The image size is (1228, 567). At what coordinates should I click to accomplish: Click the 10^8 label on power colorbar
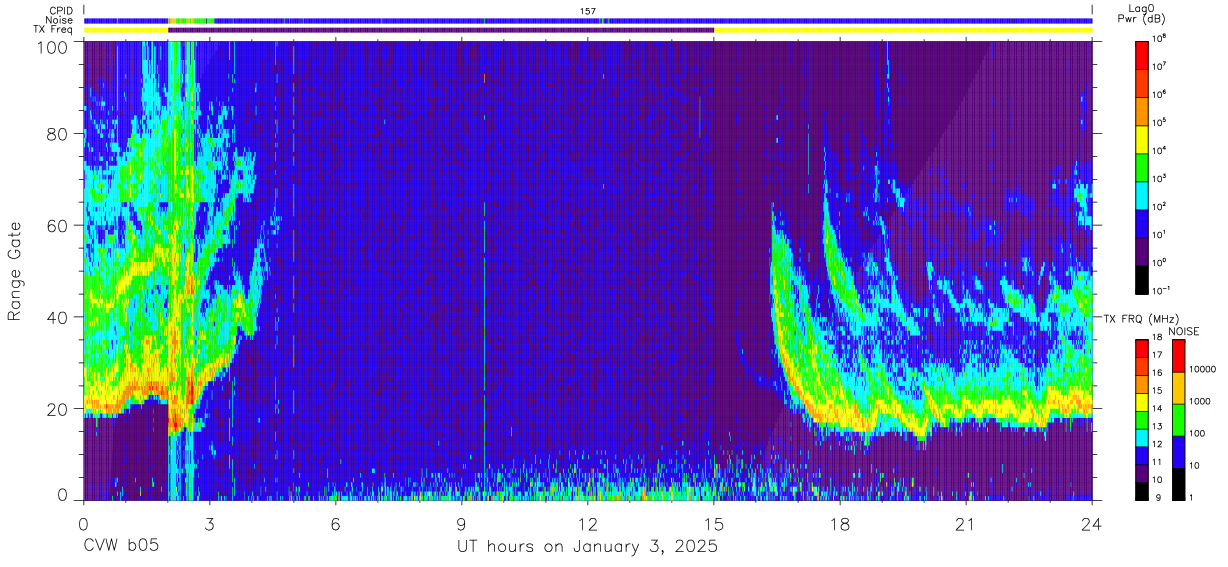1160,39
